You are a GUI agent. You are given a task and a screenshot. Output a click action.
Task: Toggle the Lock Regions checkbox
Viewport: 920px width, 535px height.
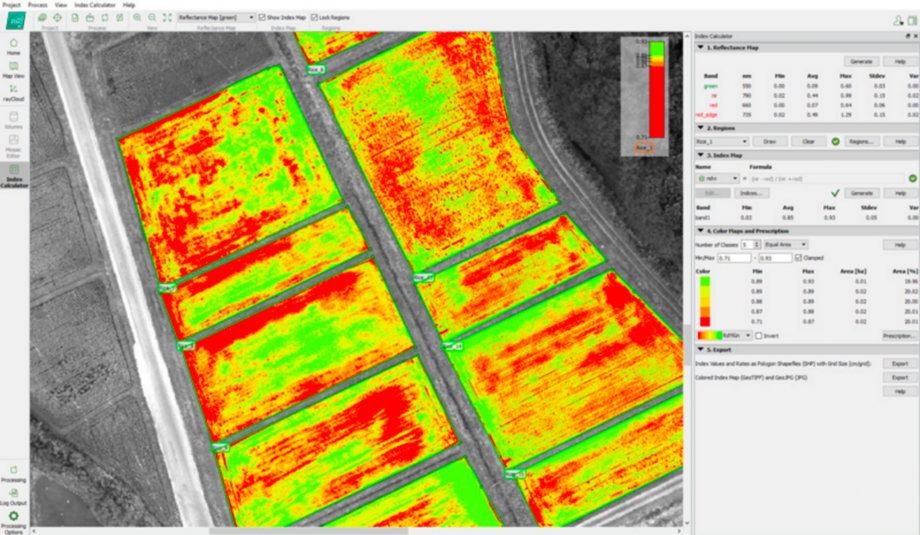(314, 18)
